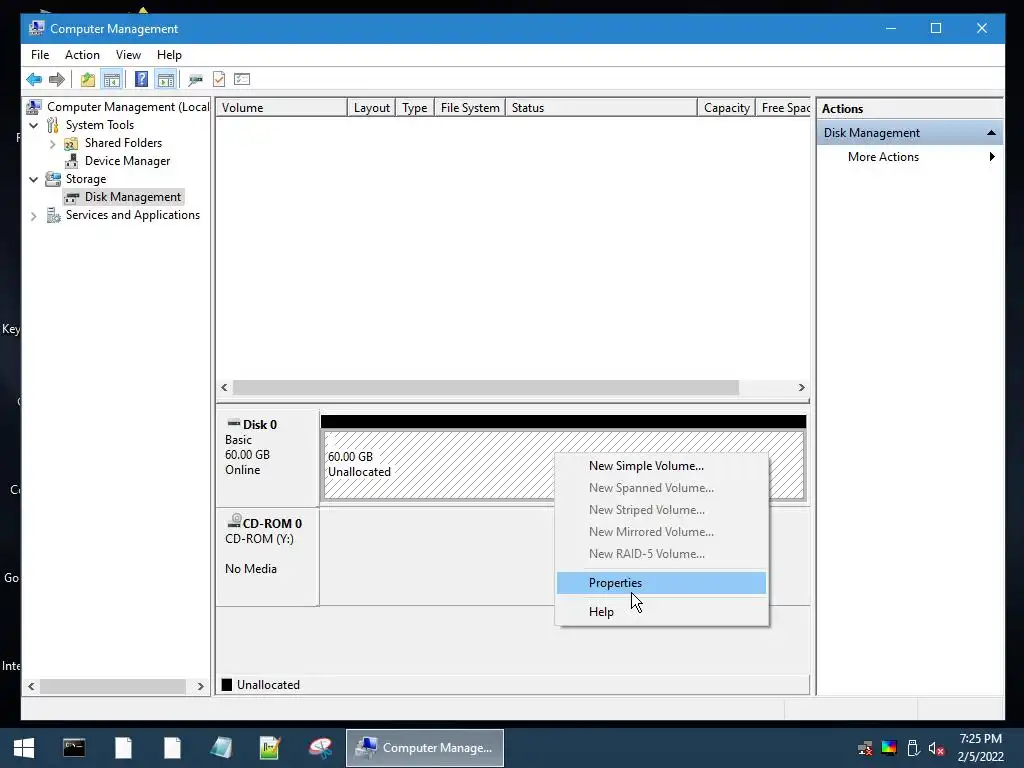Sort by the Type column header
1024x768 pixels.
[415, 108]
